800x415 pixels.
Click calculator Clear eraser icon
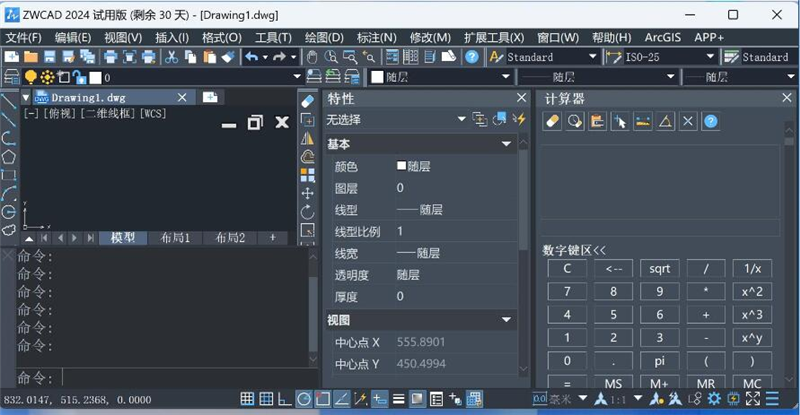click(553, 121)
